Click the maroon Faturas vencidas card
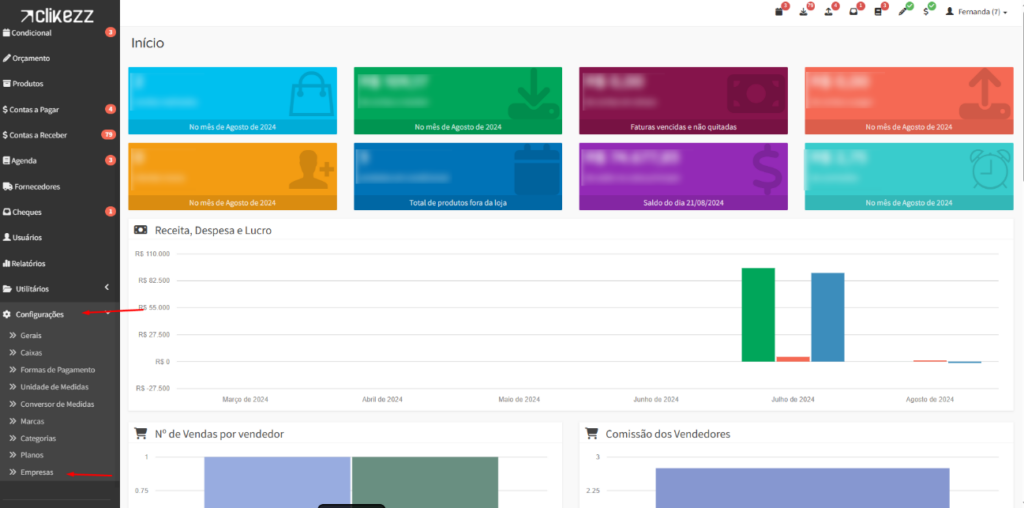 coord(683,100)
